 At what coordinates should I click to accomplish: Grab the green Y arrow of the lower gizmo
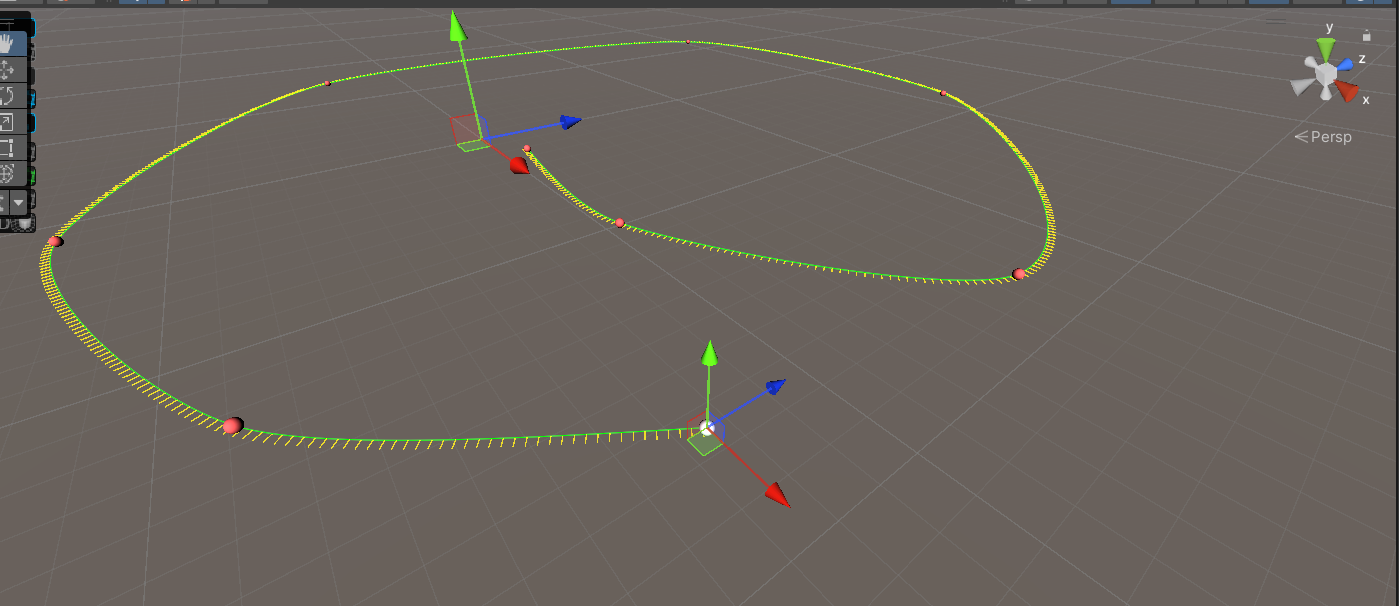click(x=710, y=354)
